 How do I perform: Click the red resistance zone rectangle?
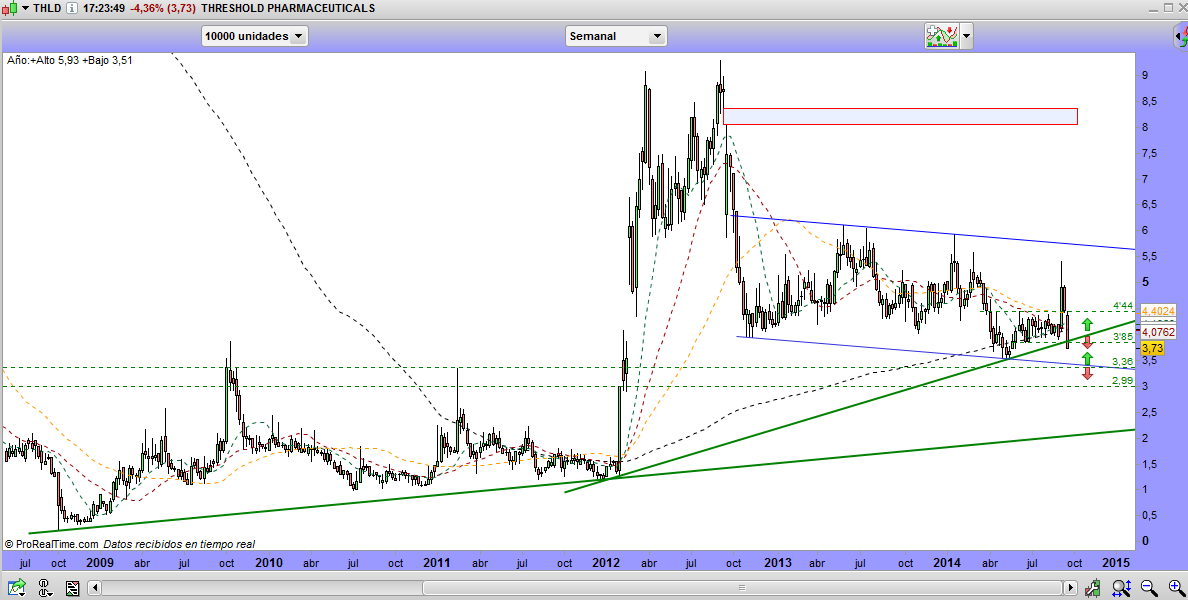pyautogui.click(x=900, y=116)
